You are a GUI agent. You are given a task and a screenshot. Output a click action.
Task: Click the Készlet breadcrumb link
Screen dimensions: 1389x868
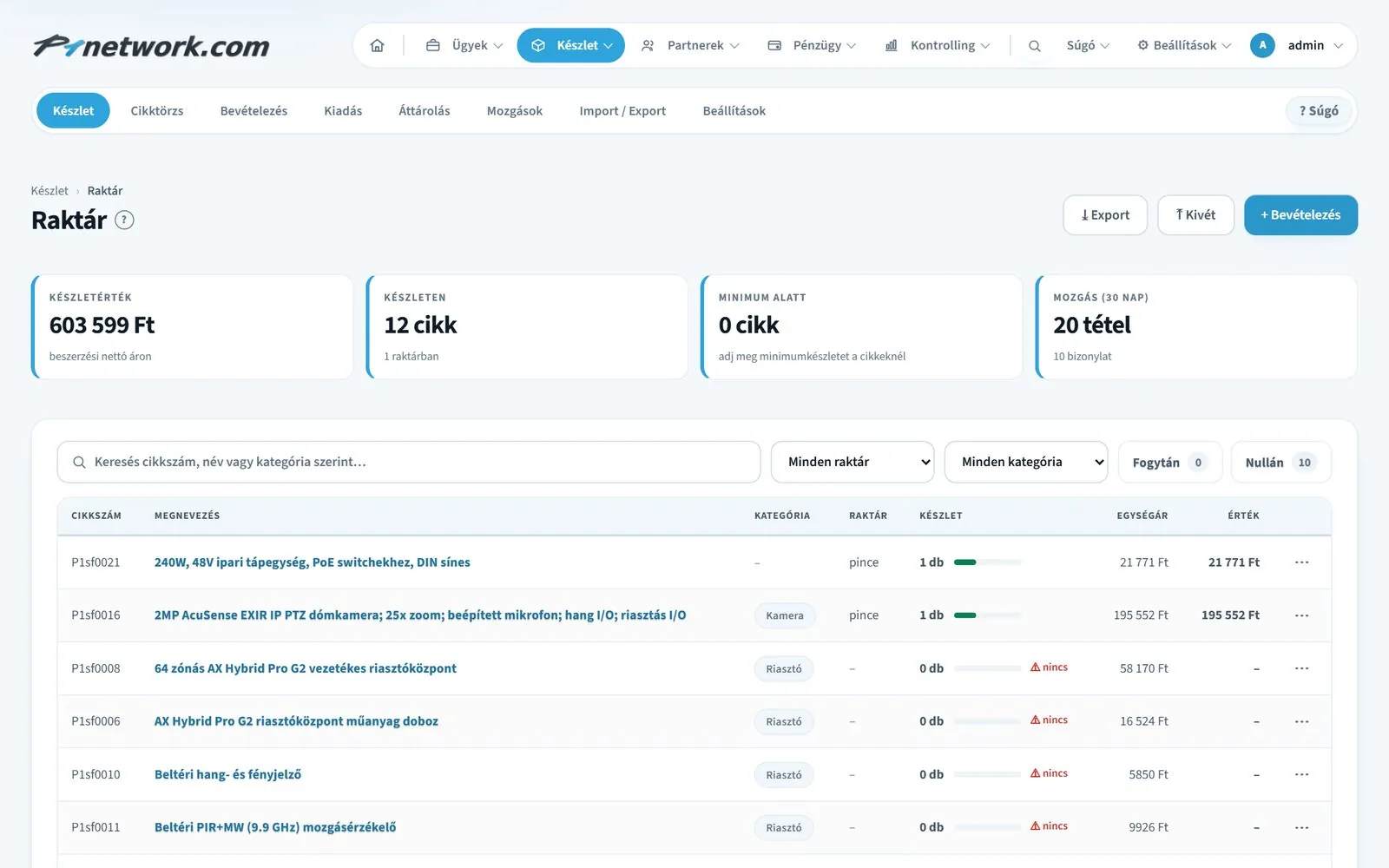tap(49, 191)
